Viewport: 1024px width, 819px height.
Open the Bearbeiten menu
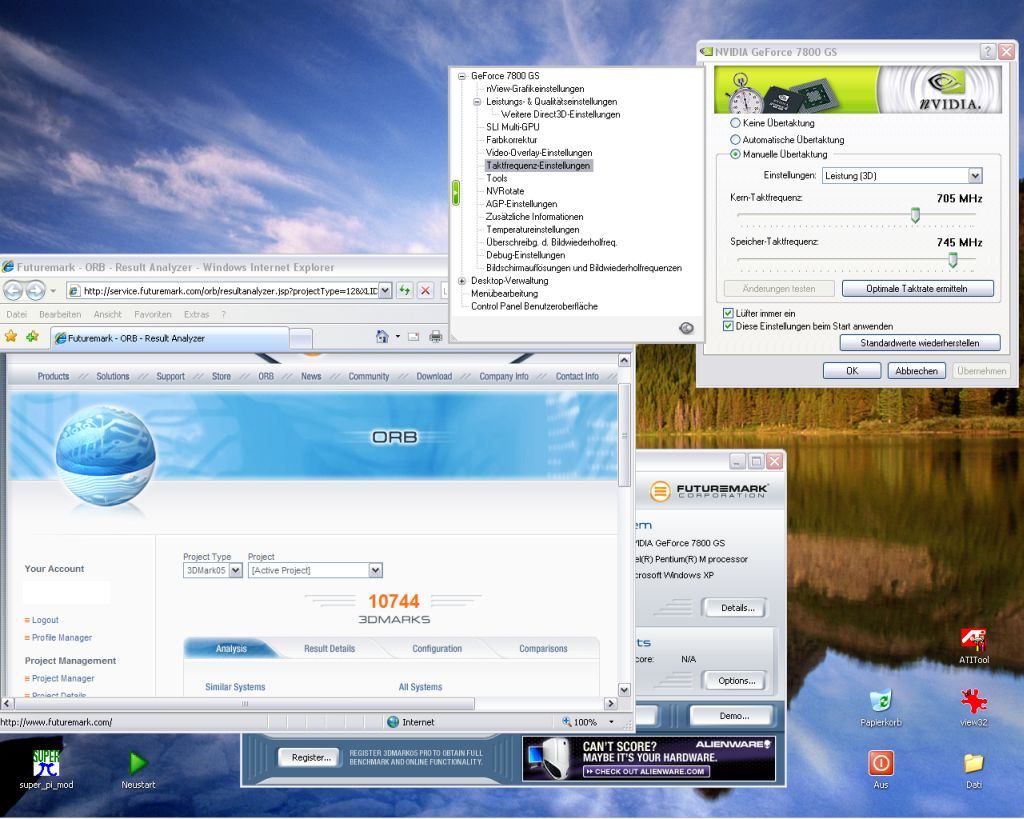(60, 314)
